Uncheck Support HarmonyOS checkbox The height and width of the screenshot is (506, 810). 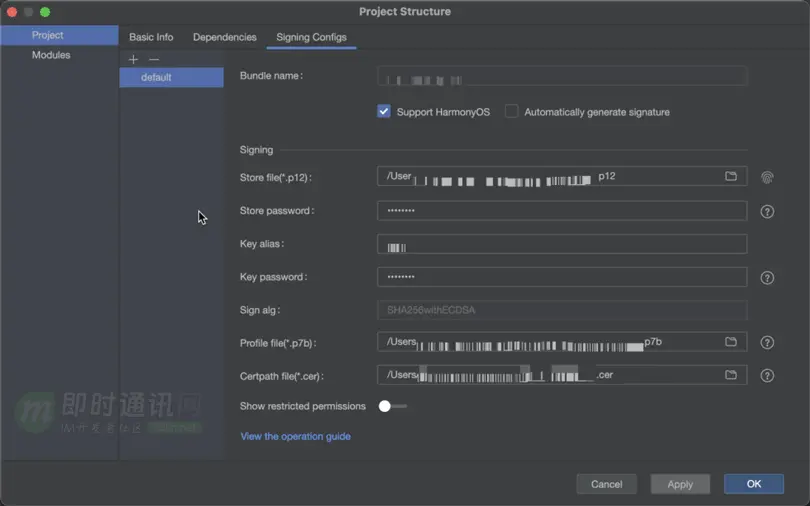coord(384,112)
